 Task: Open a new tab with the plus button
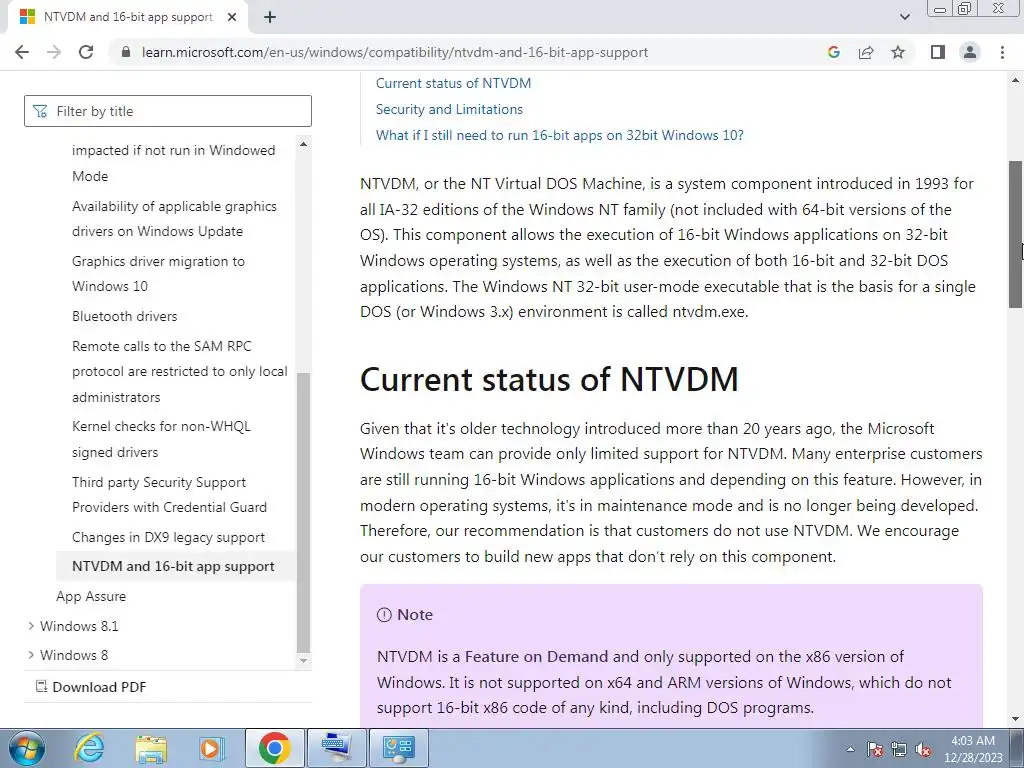point(270,18)
